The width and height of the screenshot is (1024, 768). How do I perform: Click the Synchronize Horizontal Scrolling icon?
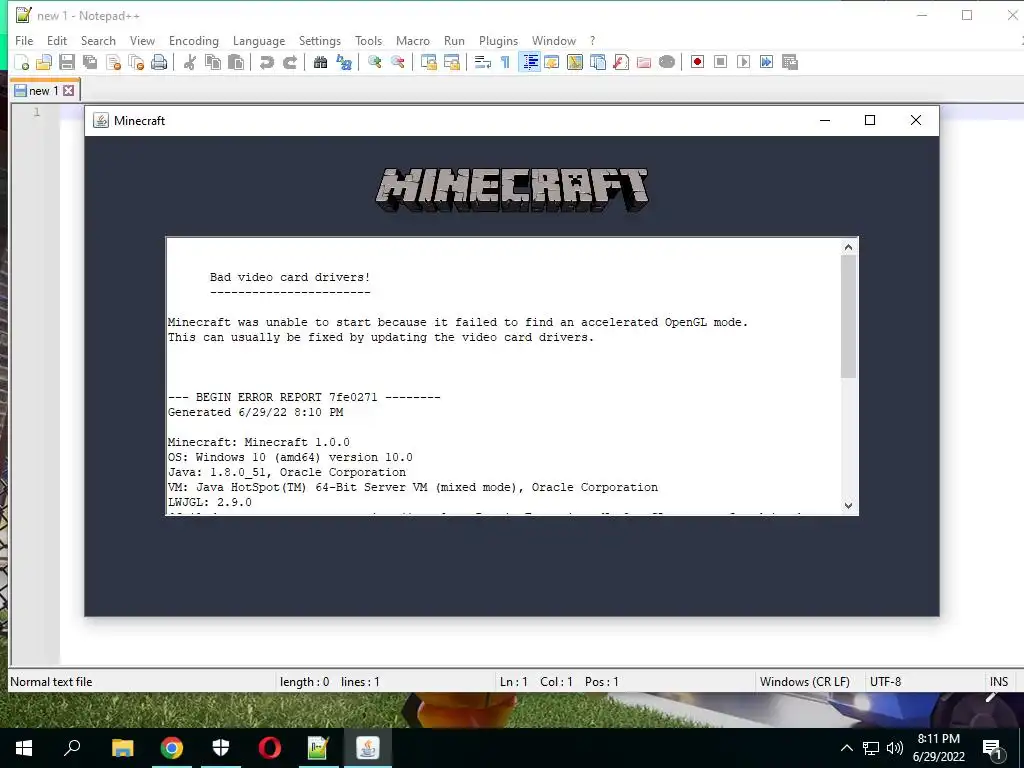coord(451,62)
